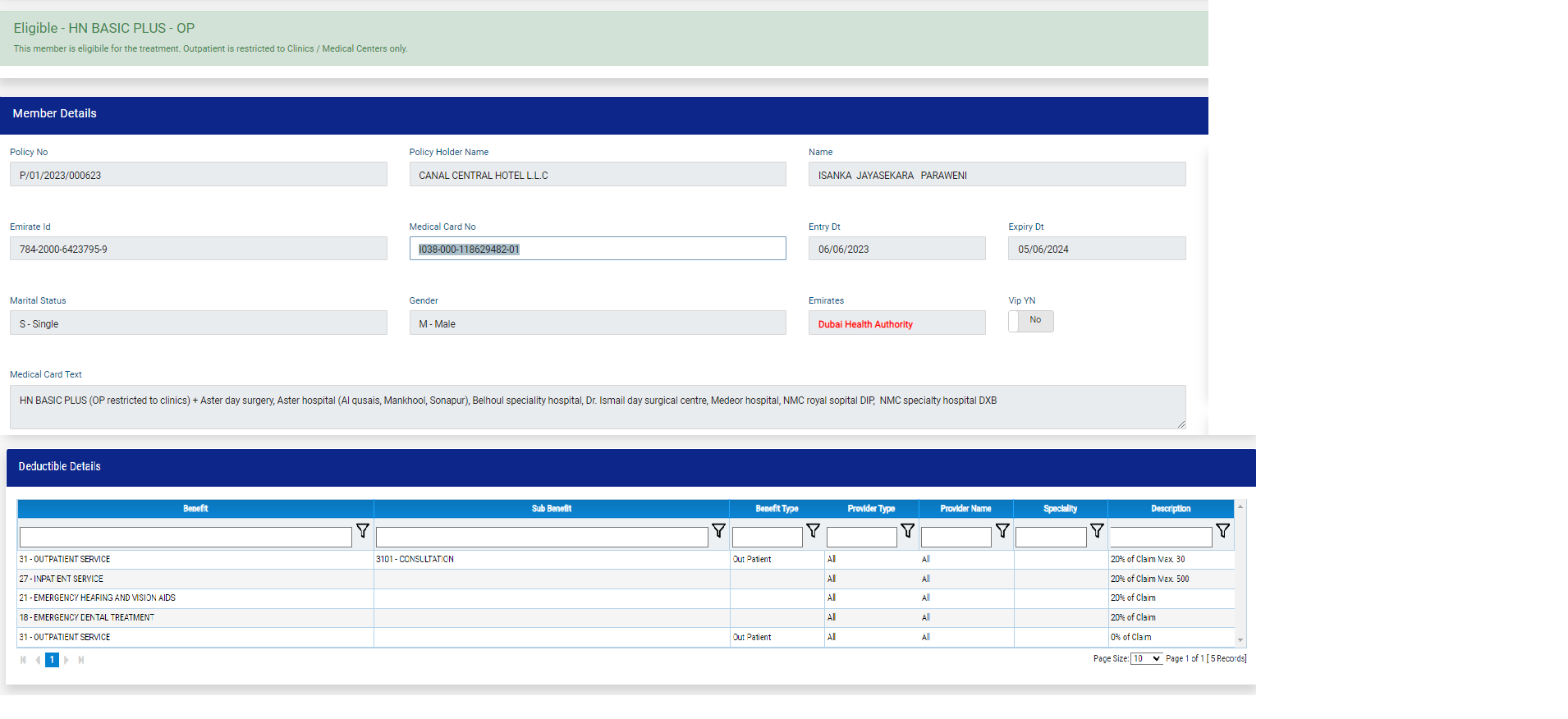1568x719 pixels.
Task: Open the Provider Name filter funnel
Action: pos(1002,531)
